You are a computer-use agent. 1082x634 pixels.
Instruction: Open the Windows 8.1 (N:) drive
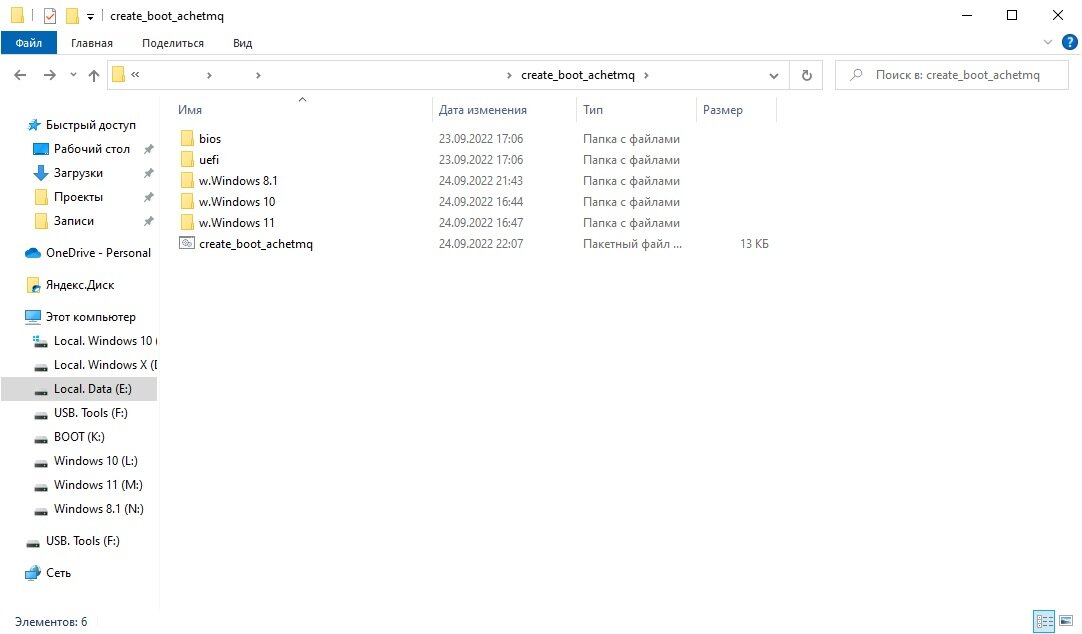99,509
